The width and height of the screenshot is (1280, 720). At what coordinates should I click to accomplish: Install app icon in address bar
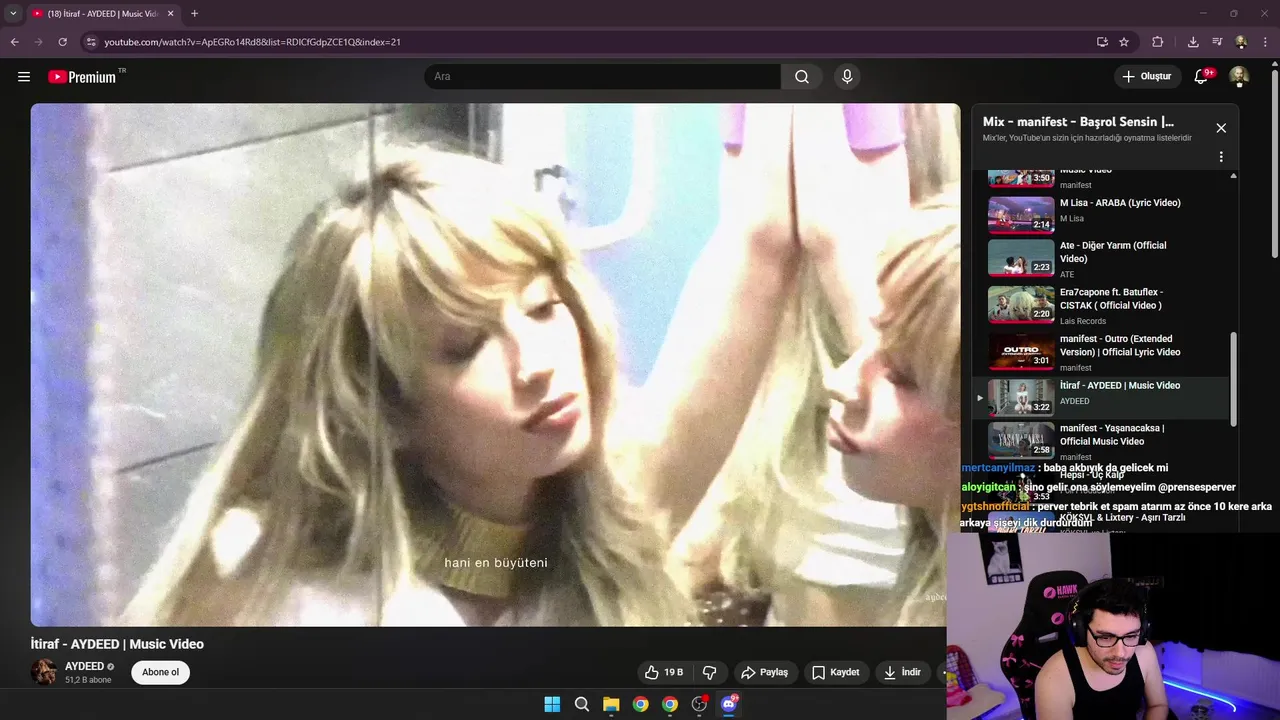tap(1102, 42)
